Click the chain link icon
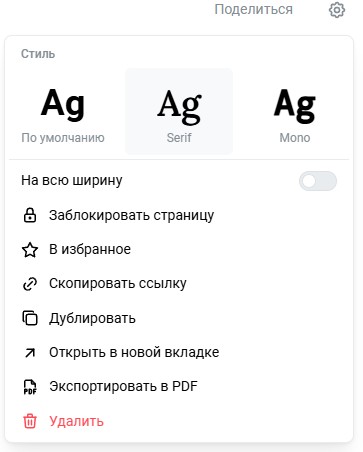This screenshot has width=363, height=452. pos(30,284)
